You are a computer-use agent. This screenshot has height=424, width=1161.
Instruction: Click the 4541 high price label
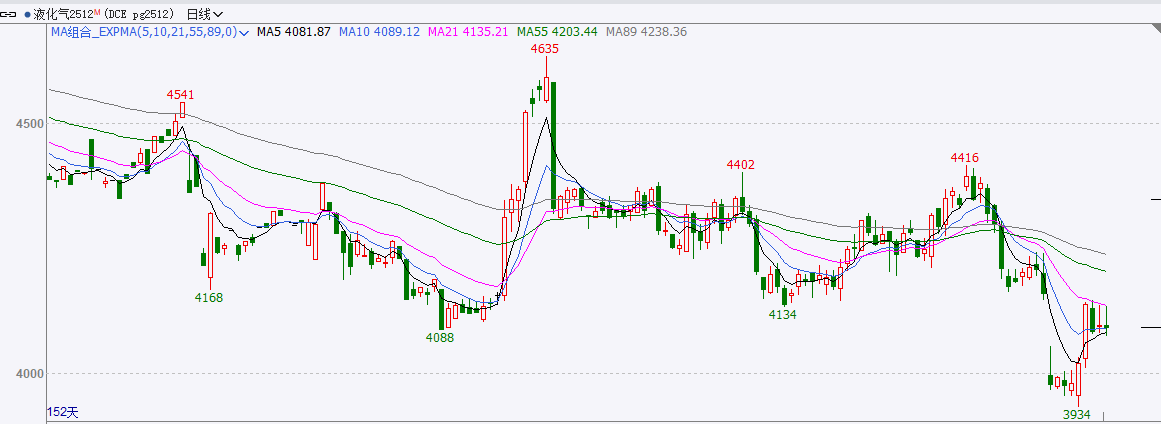click(x=180, y=95)
